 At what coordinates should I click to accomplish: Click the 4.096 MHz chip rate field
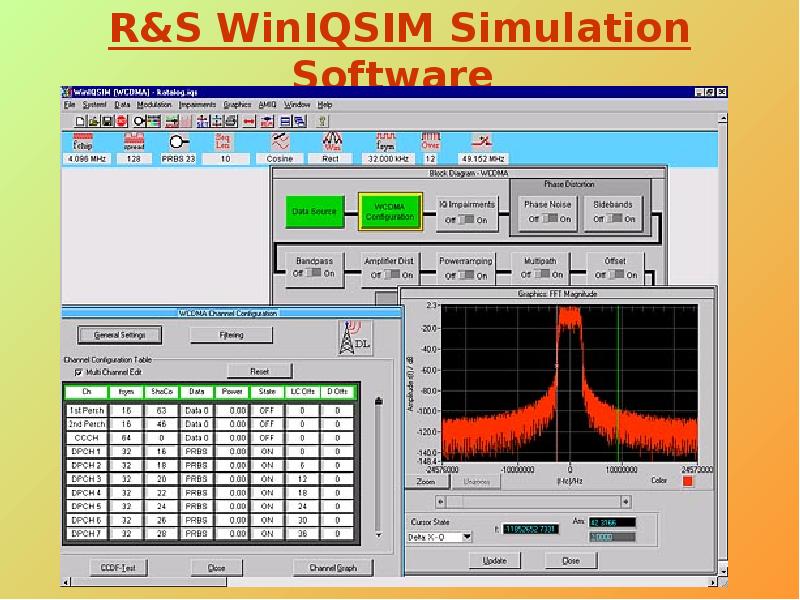click(87, 159)
